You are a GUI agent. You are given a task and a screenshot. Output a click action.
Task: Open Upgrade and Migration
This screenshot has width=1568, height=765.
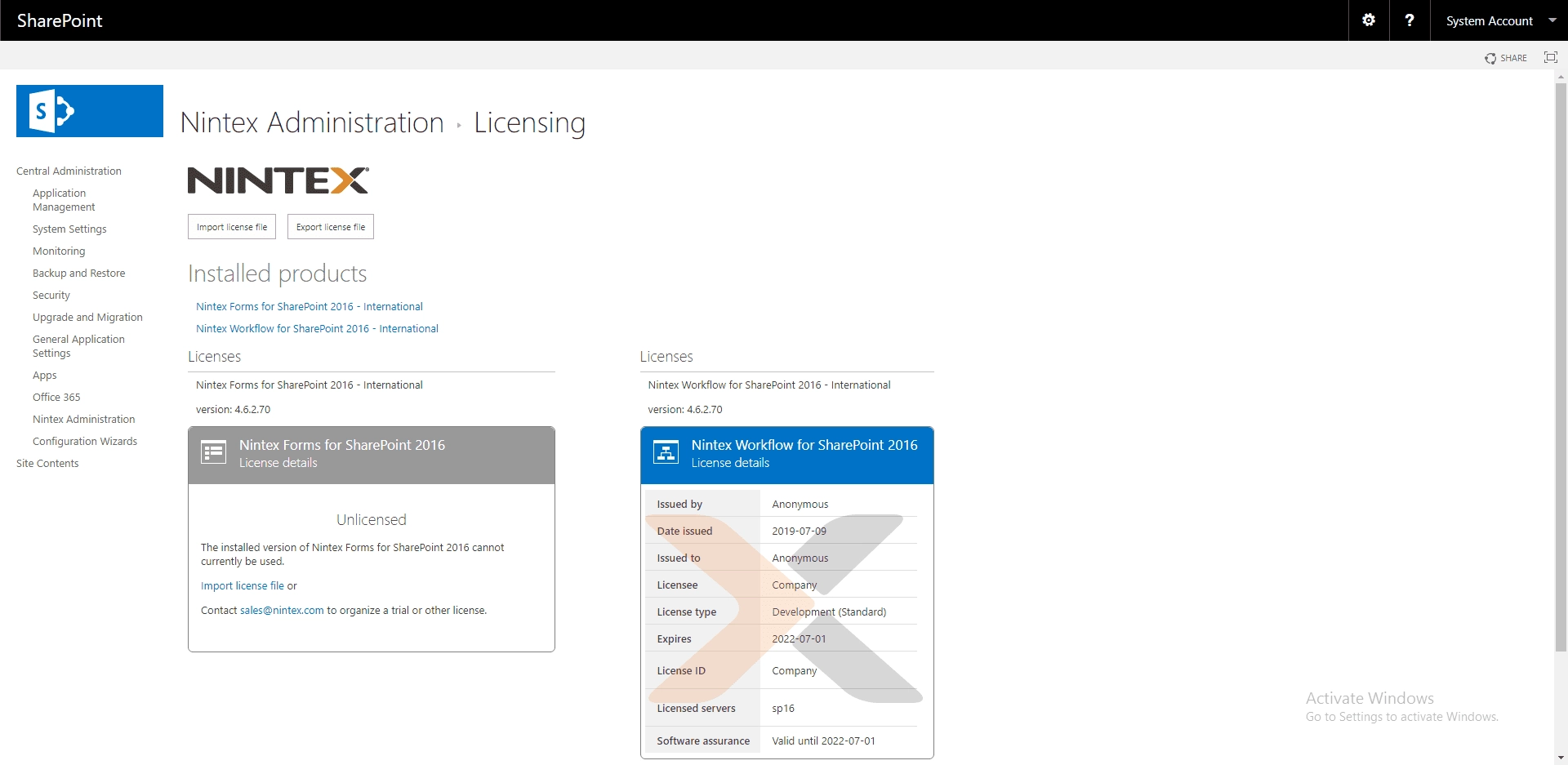[87, 317]
